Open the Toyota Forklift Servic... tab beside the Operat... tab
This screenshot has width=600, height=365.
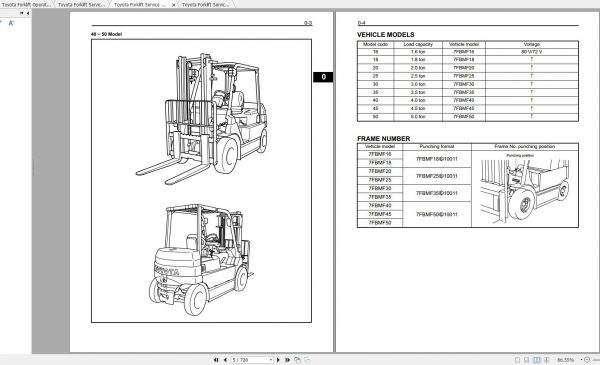point(82,5)
